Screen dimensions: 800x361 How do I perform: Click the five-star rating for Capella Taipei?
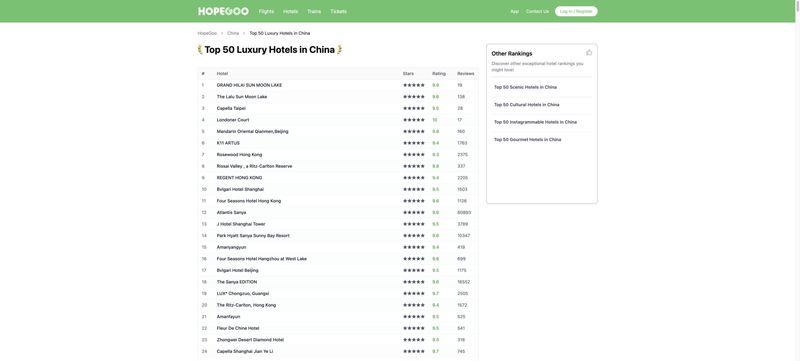(414, 108)
